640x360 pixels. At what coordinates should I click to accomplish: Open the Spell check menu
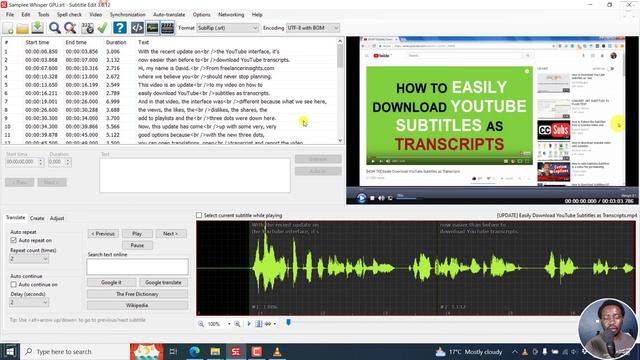point(69,14)
